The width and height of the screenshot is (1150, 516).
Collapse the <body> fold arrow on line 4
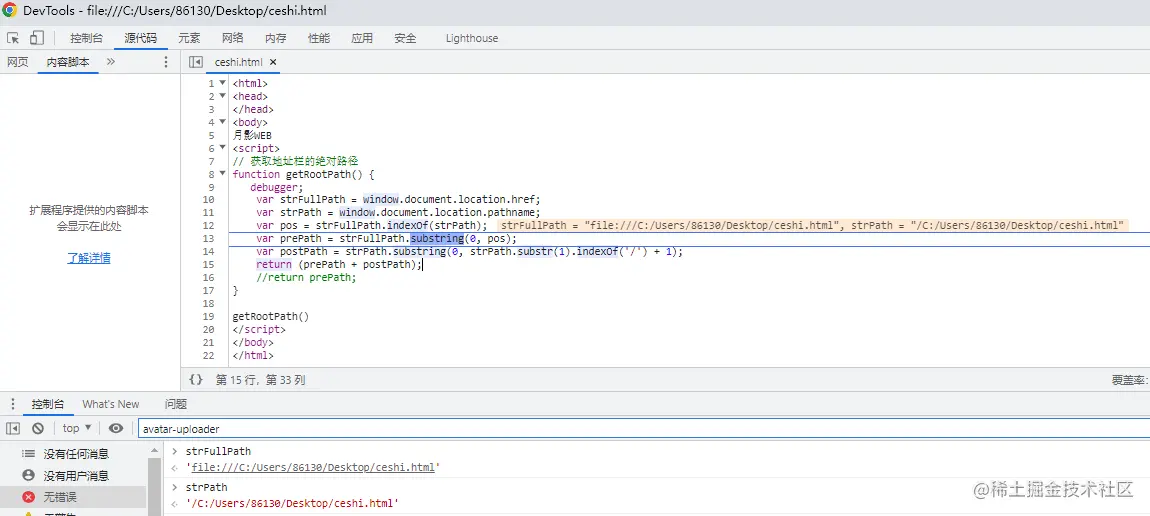click(222, 122)
